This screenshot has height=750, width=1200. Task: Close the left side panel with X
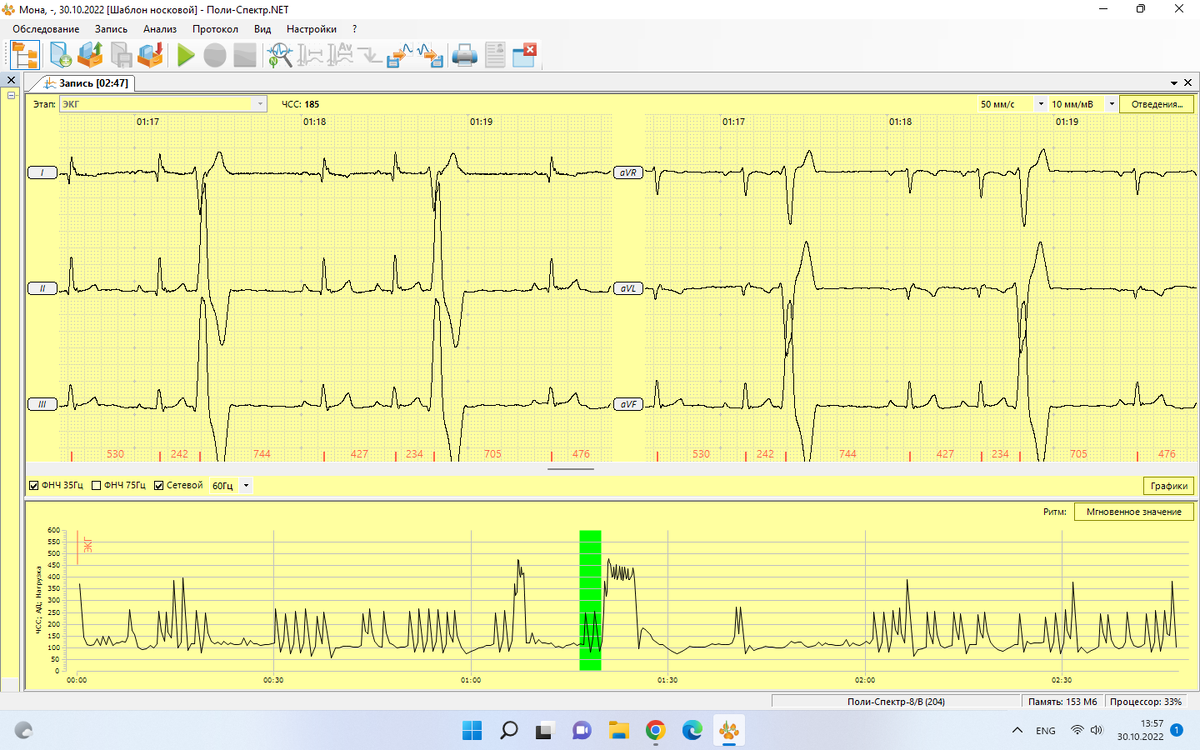[11, 80]
